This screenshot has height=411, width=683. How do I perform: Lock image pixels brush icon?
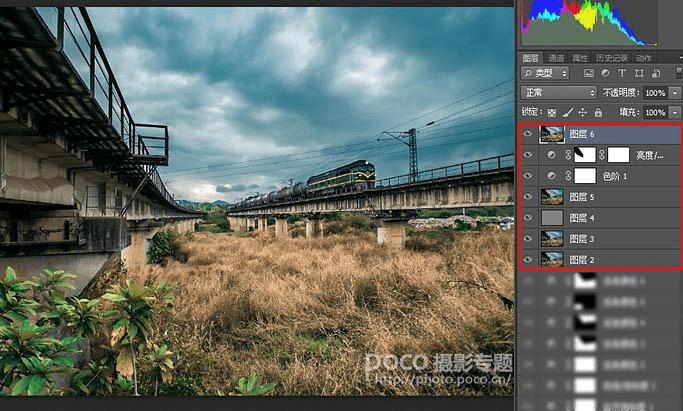(567, 113)
